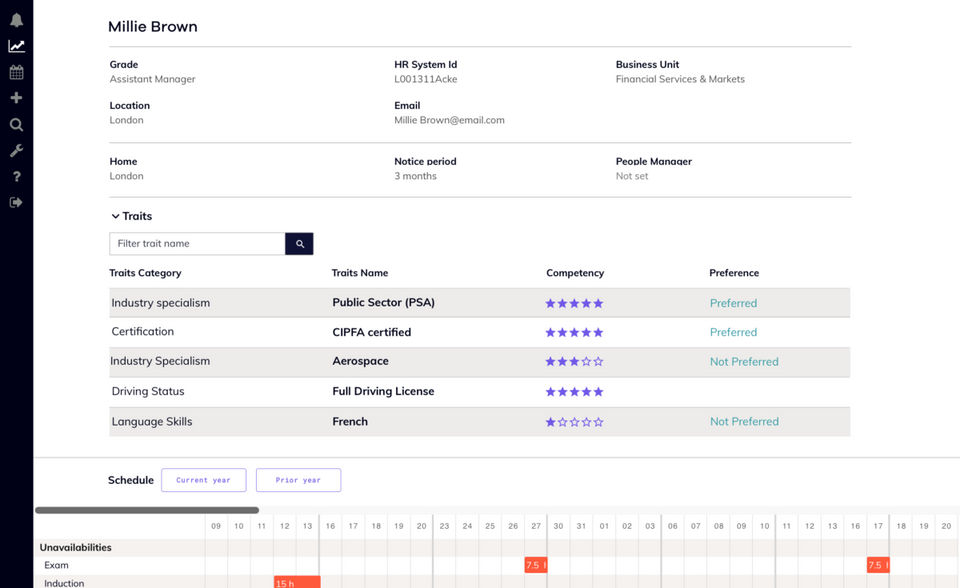The height and width of the screenshot is (588, 960).
Task: Open the calendar icon in sidebar
Action: click(x=16, y=72)
